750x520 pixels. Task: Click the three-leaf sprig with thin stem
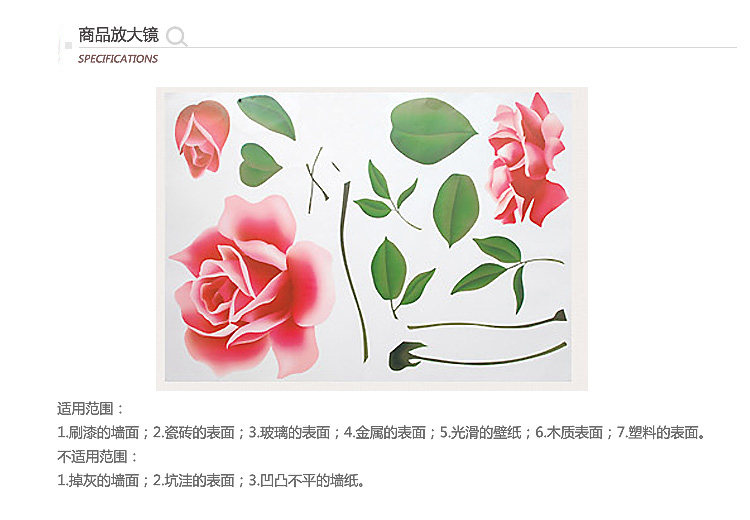point(386,195)
